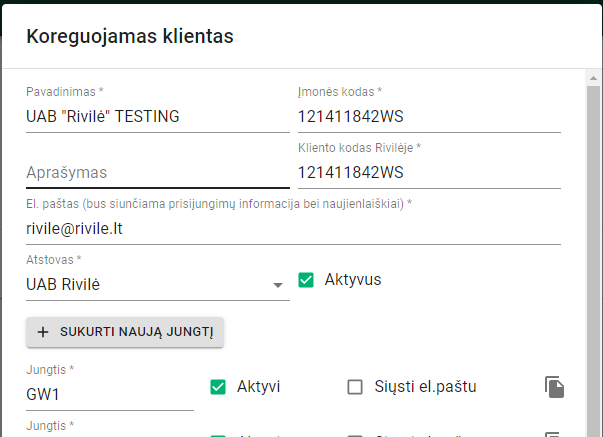
Task: Click the Siųsti el.paštu label text
Action: (426, 387)
